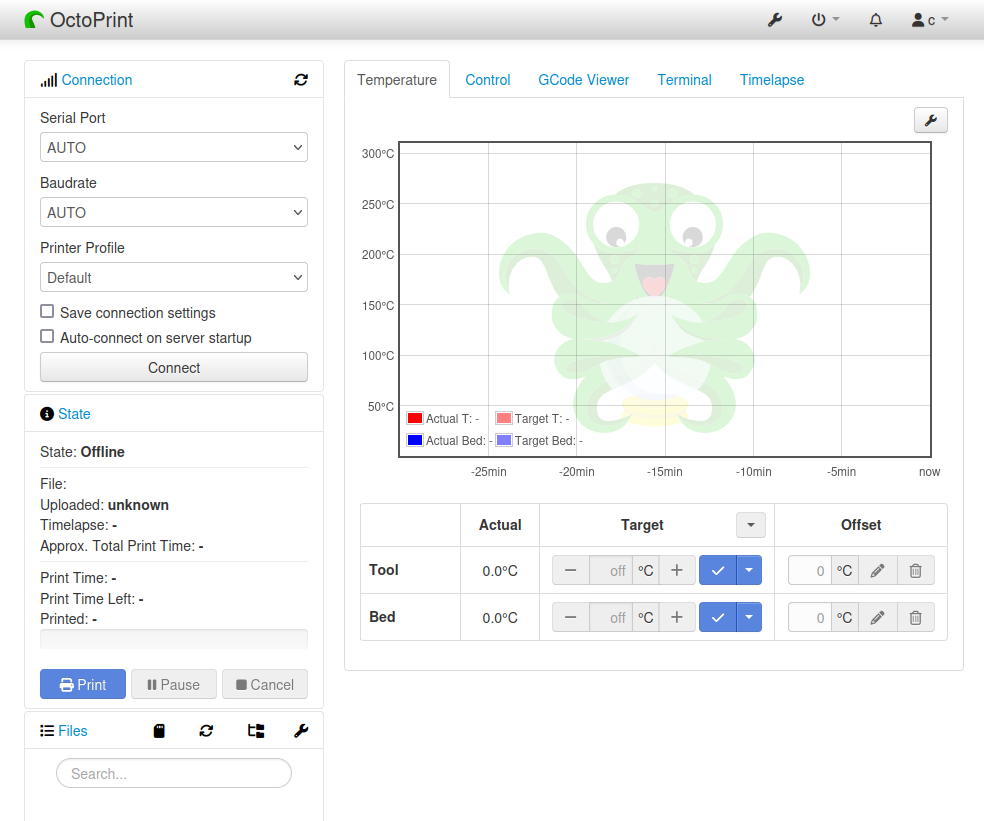Confirm Bed offset with pencil icon
Screen dimensions: 984x821
coord(877,617)
